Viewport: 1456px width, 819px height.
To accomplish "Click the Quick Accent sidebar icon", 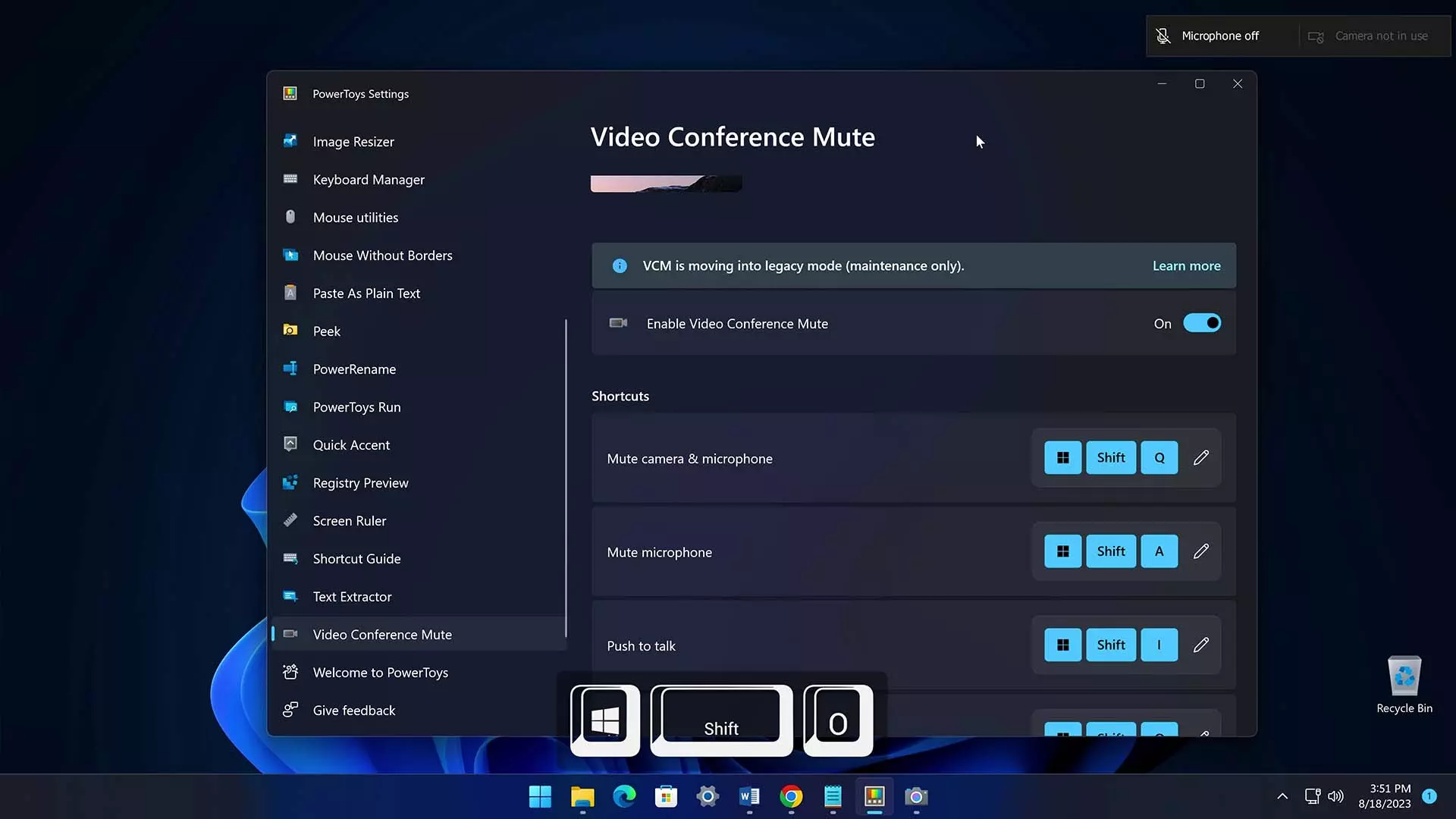I will point(290,444).
